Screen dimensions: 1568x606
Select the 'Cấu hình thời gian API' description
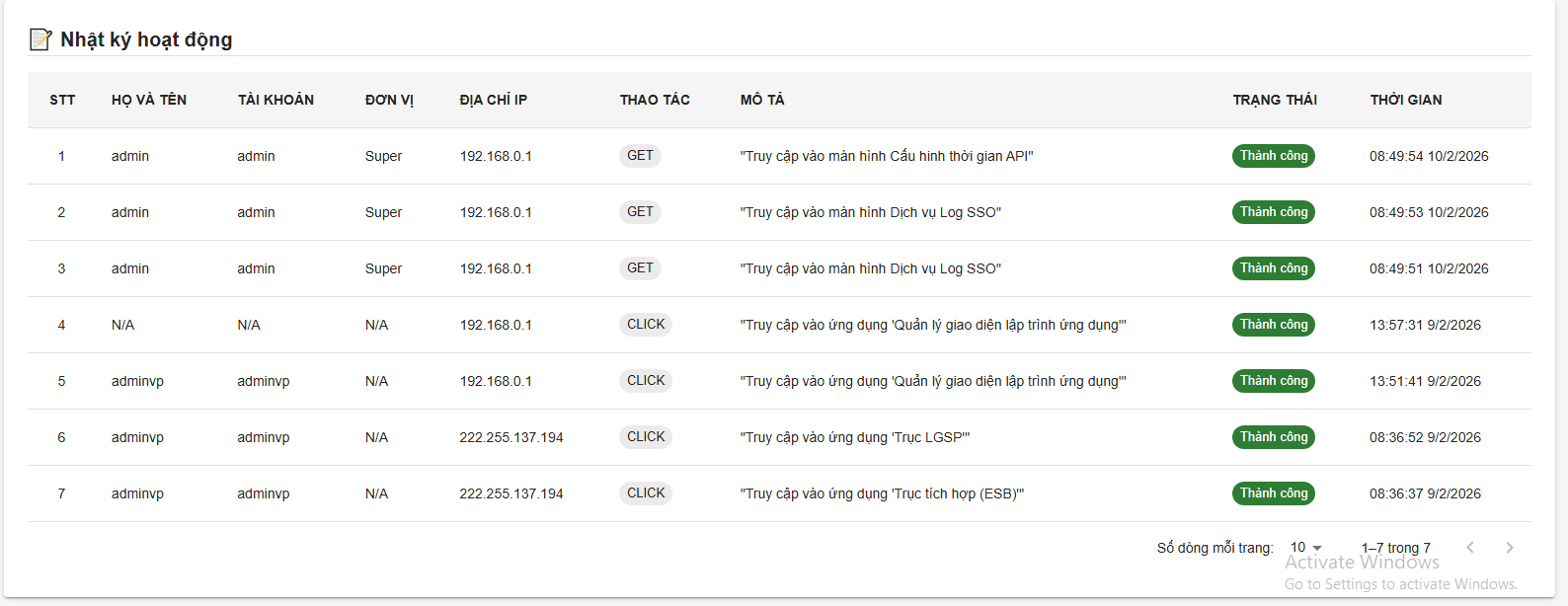pos(886,156)
